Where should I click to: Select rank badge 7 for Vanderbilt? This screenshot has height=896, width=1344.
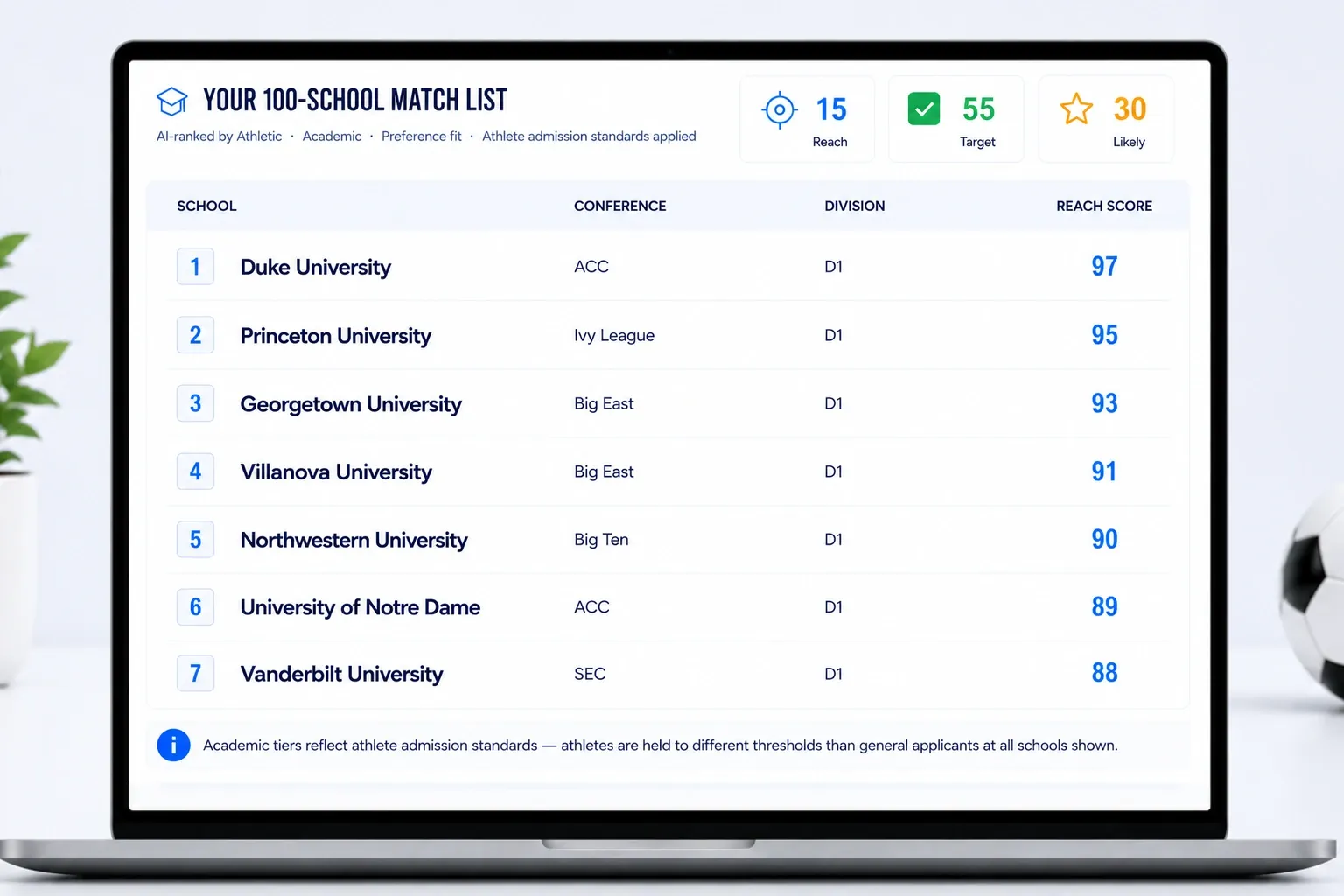point(195,674)
